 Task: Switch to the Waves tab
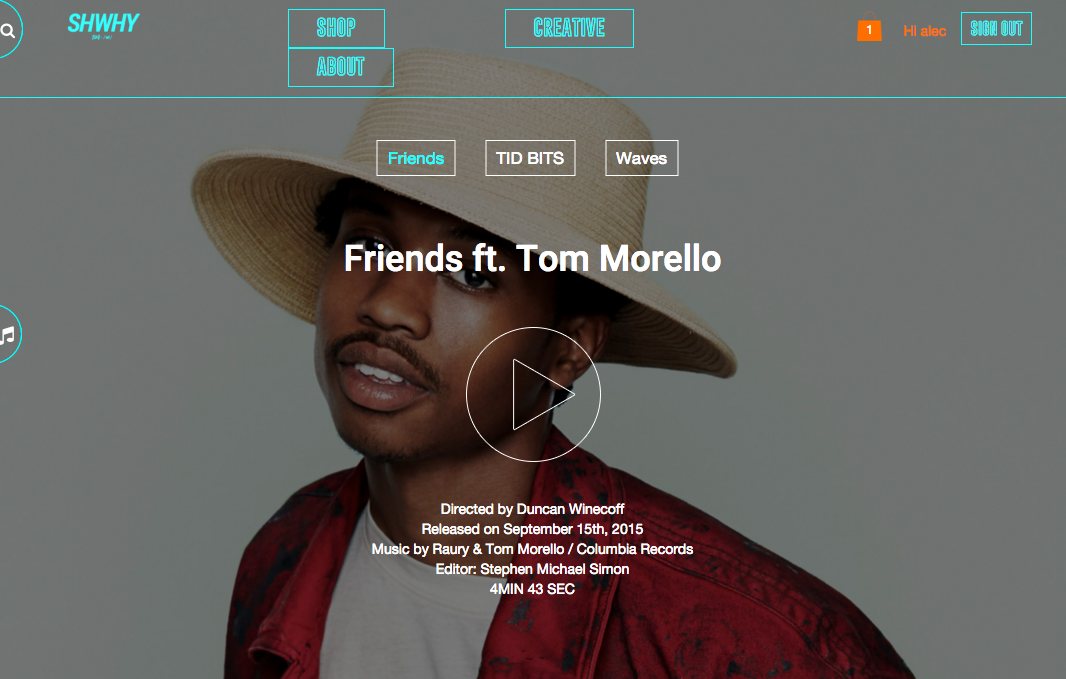point(642,158)
